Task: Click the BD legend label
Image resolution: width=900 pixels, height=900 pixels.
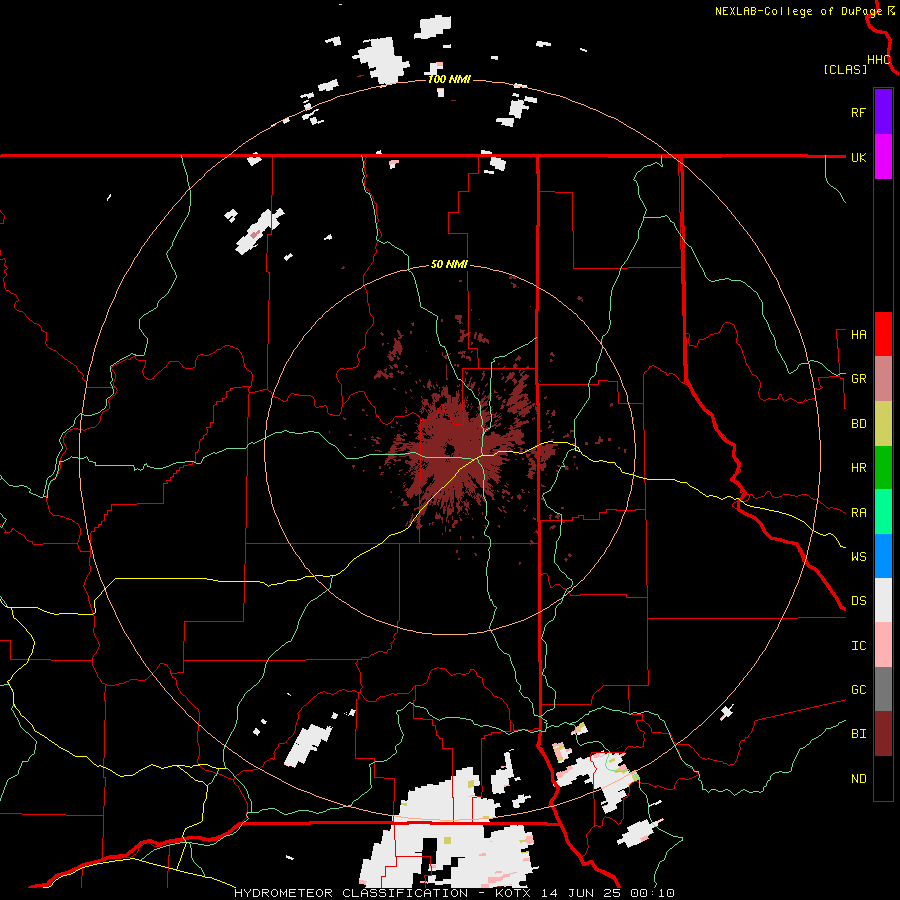Action: coord(858,424)
